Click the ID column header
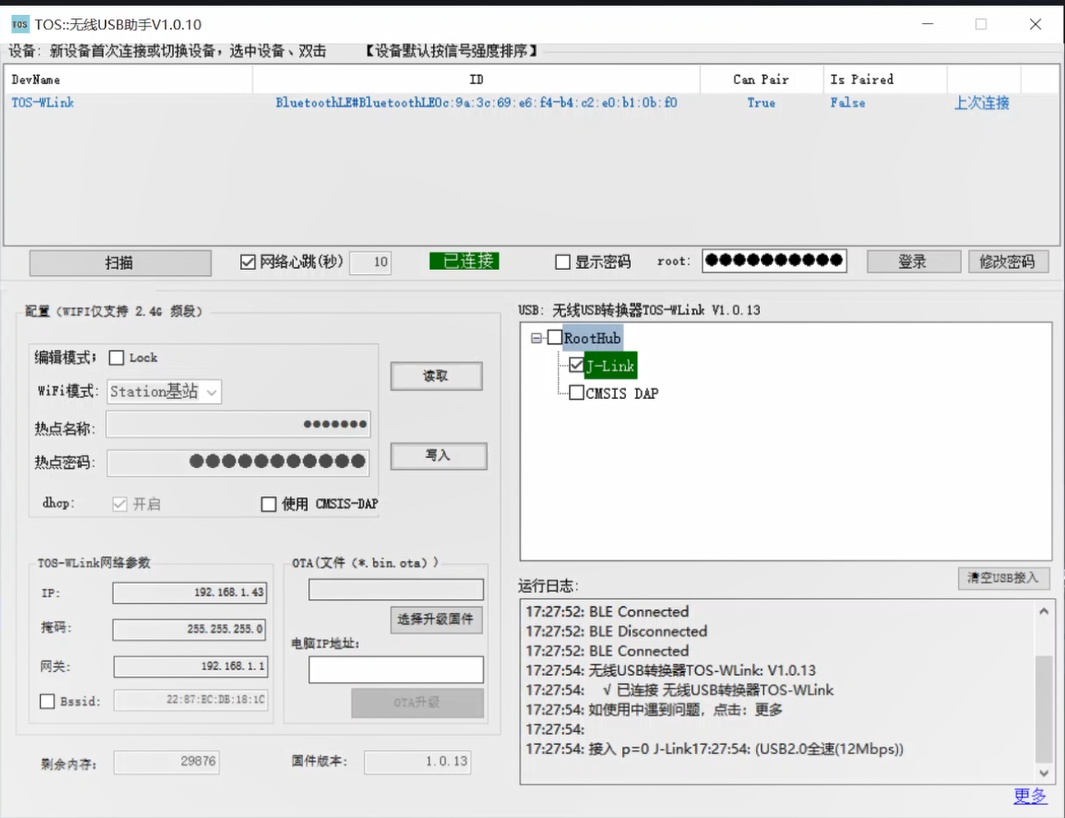This screenshot has height=818, width=1065. coord(476,79)
